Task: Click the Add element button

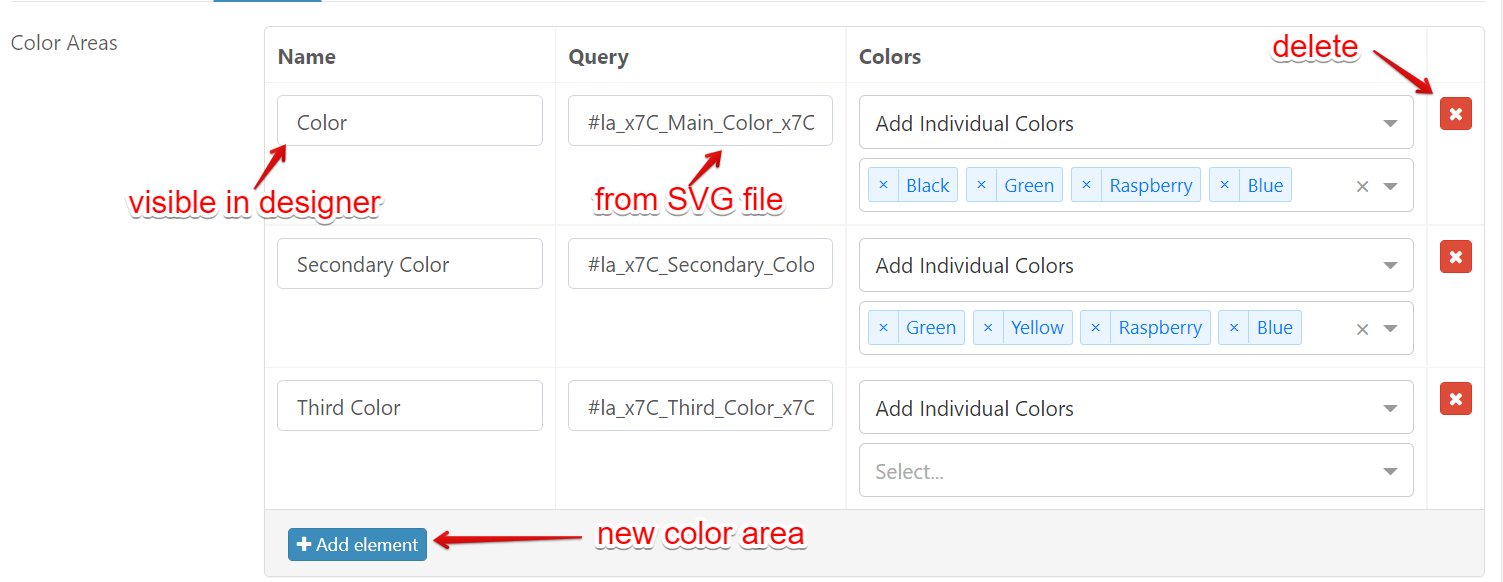Action: pyautogui.click(x=357, y=544)
